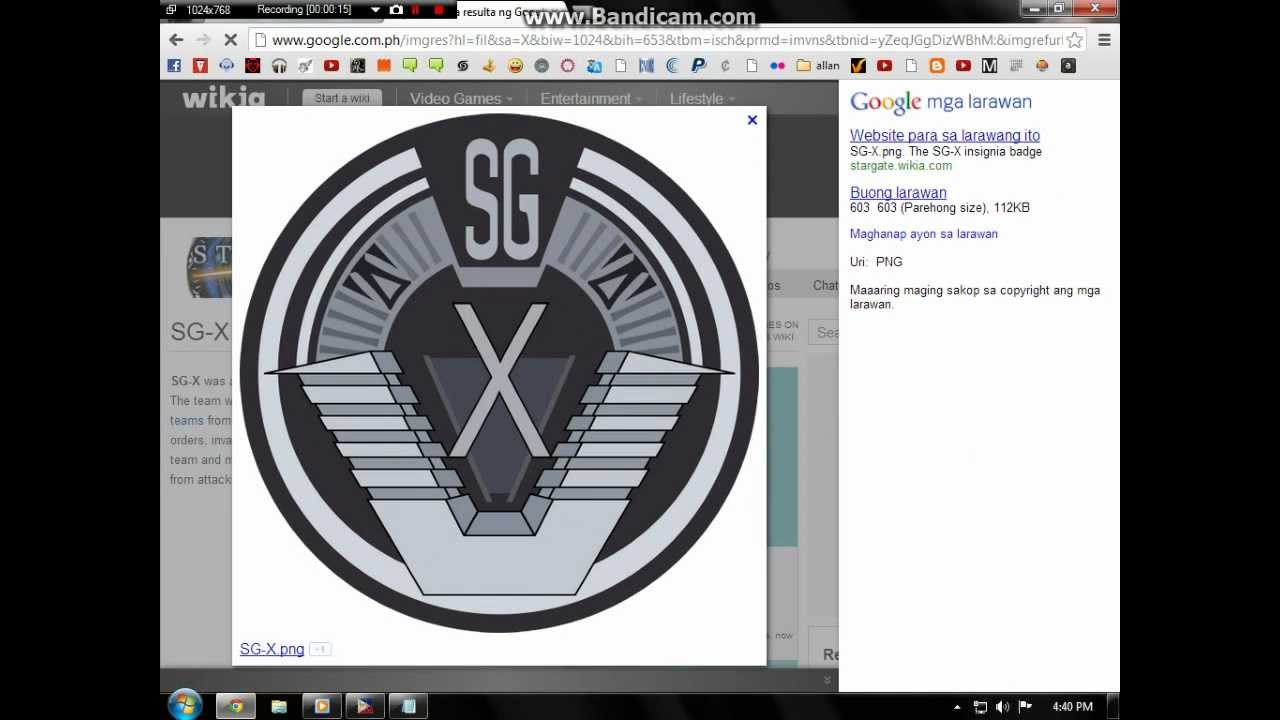Image resolution: width=1280 pixels, height=720 pixels.
Task: Open Buong larawan full image link
Action: pos(898,192)
